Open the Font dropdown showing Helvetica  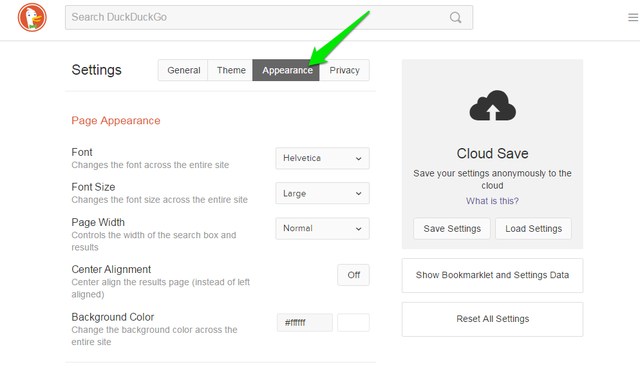tap(322, 158)
